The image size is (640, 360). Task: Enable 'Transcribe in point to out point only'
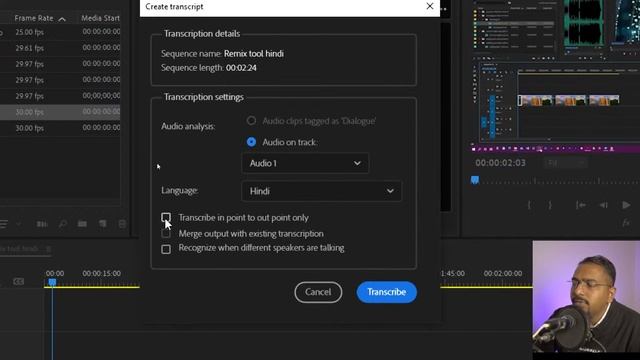pyautogui.click(x=166, y=217)
